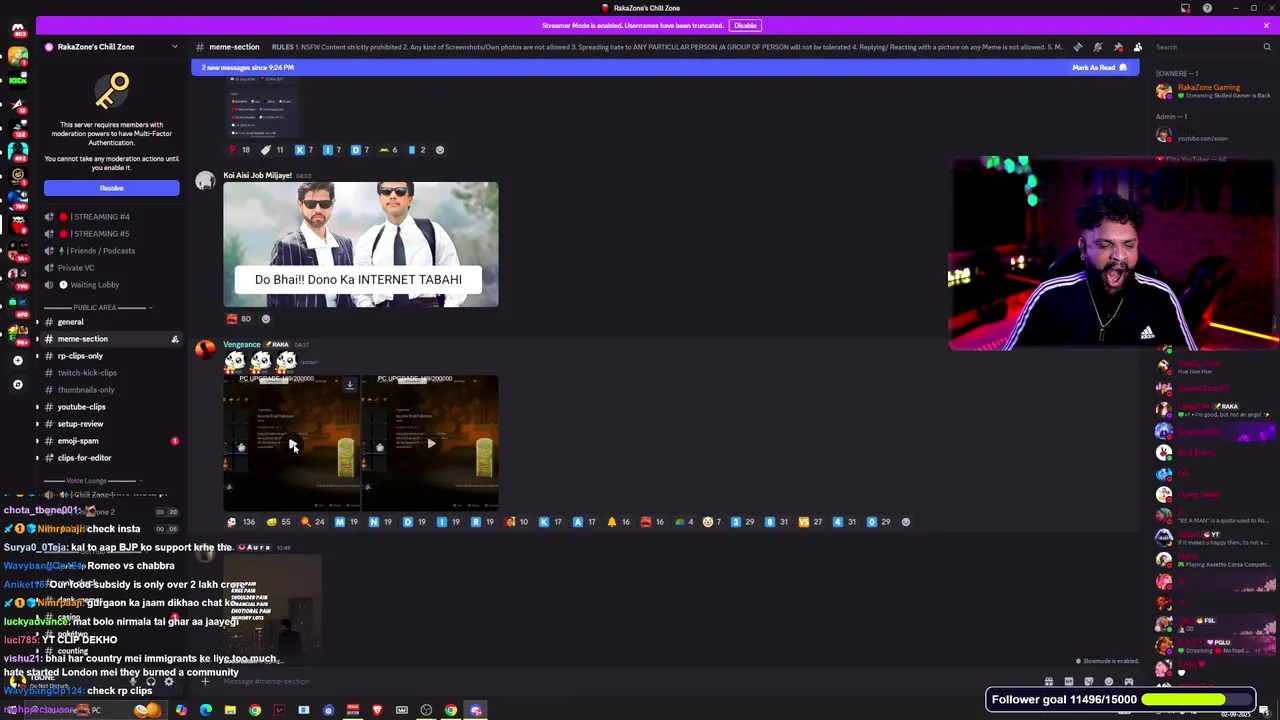Expand RakaZone's Chill Zone server menu
The width and height of the screenshot is (1280, 720).
pos(175,47)
